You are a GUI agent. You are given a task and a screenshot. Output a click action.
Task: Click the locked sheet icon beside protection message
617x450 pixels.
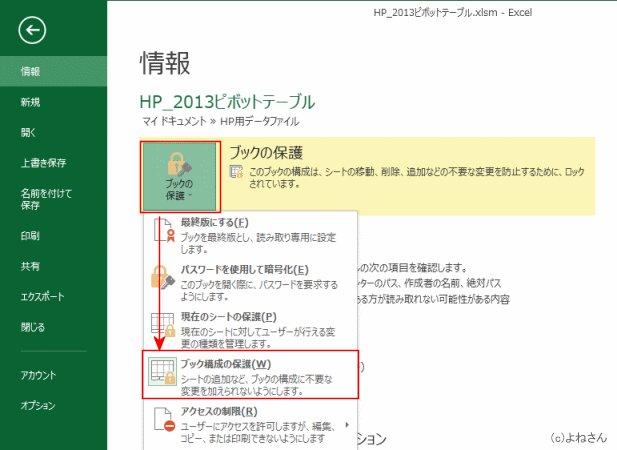(x=236, y=172)
